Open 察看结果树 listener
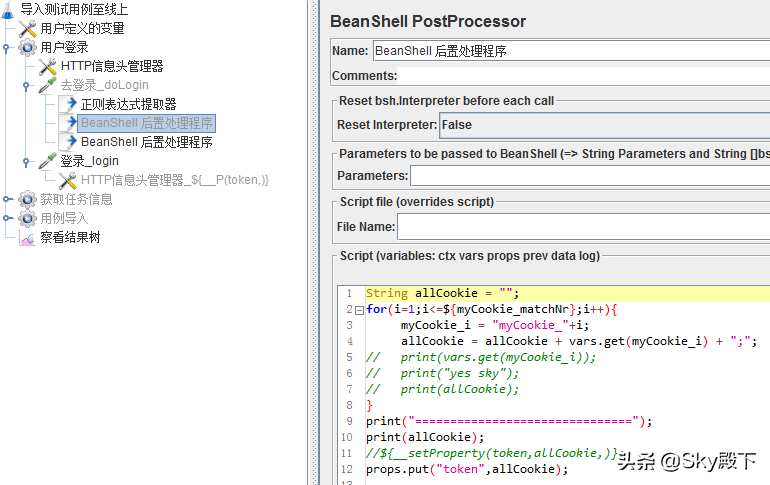770x485 pixels. point(70,238)
